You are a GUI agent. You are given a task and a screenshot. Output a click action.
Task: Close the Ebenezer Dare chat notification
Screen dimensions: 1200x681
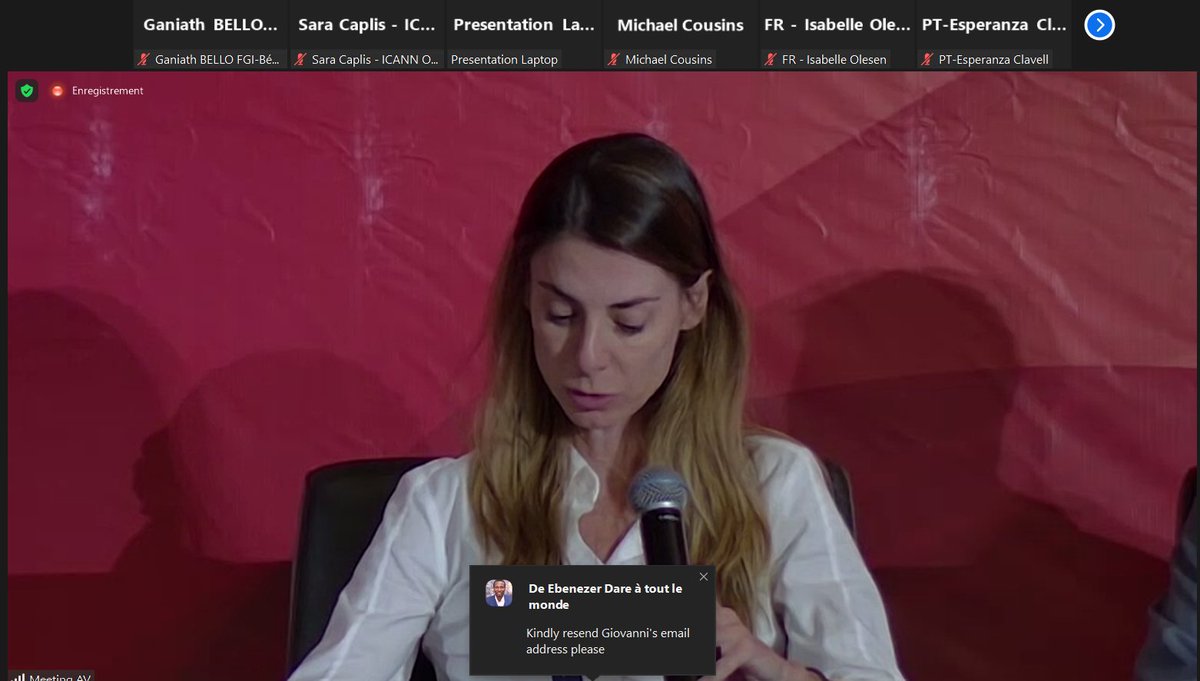pos(703,577)
